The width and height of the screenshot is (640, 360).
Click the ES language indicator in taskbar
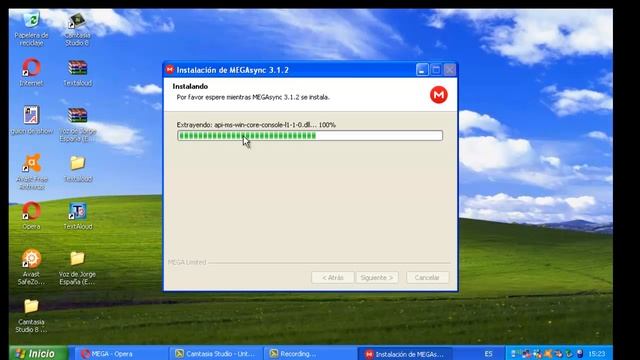point(488,354)
